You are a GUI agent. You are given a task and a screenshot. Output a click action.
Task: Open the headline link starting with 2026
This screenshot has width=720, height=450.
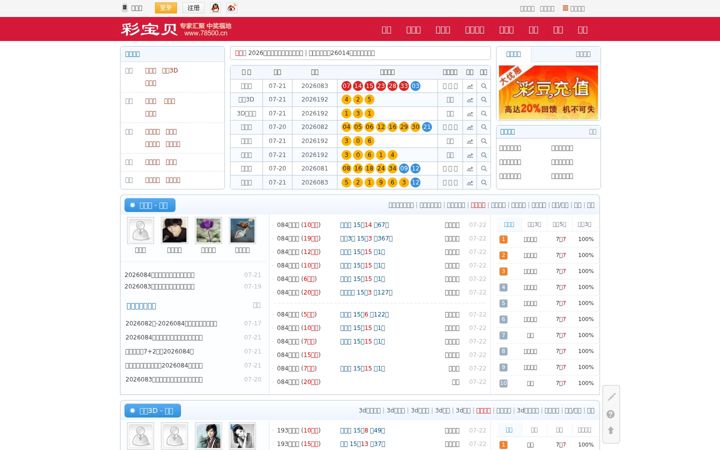coord(276,53)
